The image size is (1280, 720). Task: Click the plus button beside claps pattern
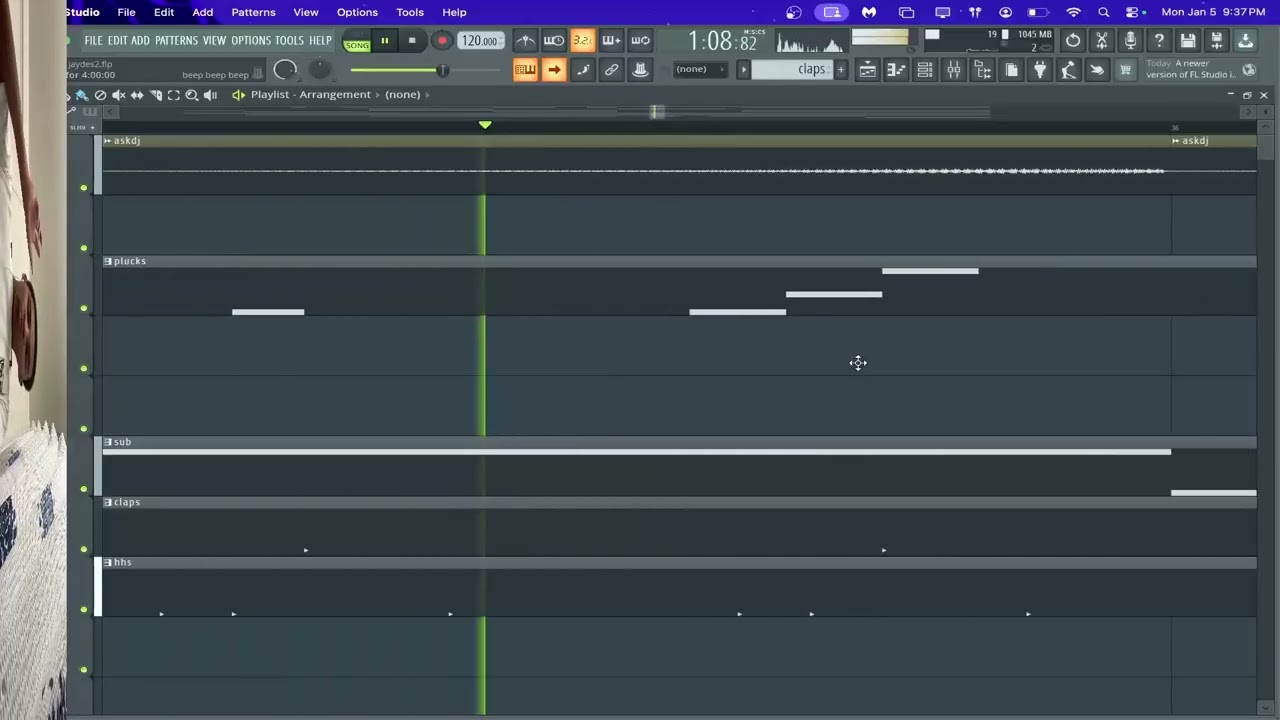coord(841,69)
